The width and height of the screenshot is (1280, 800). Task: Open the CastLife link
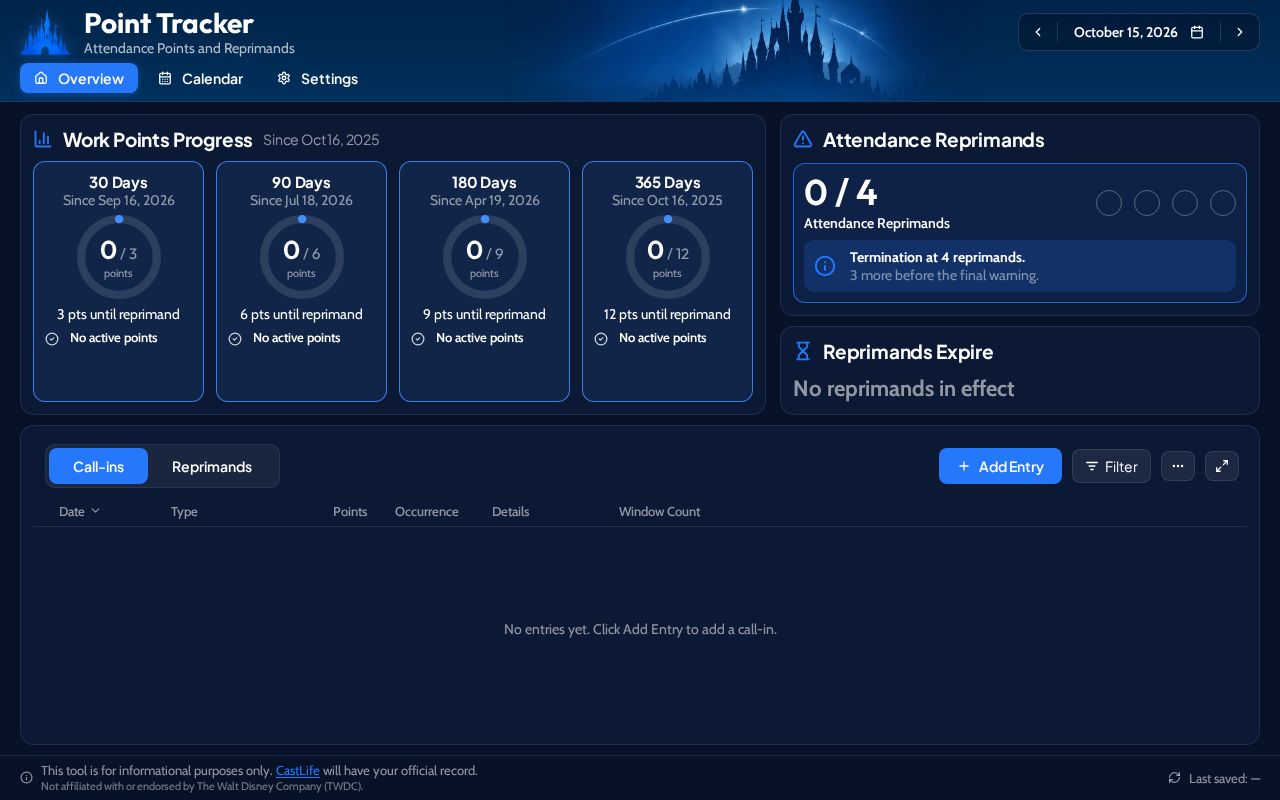click(x=298, y=771)
